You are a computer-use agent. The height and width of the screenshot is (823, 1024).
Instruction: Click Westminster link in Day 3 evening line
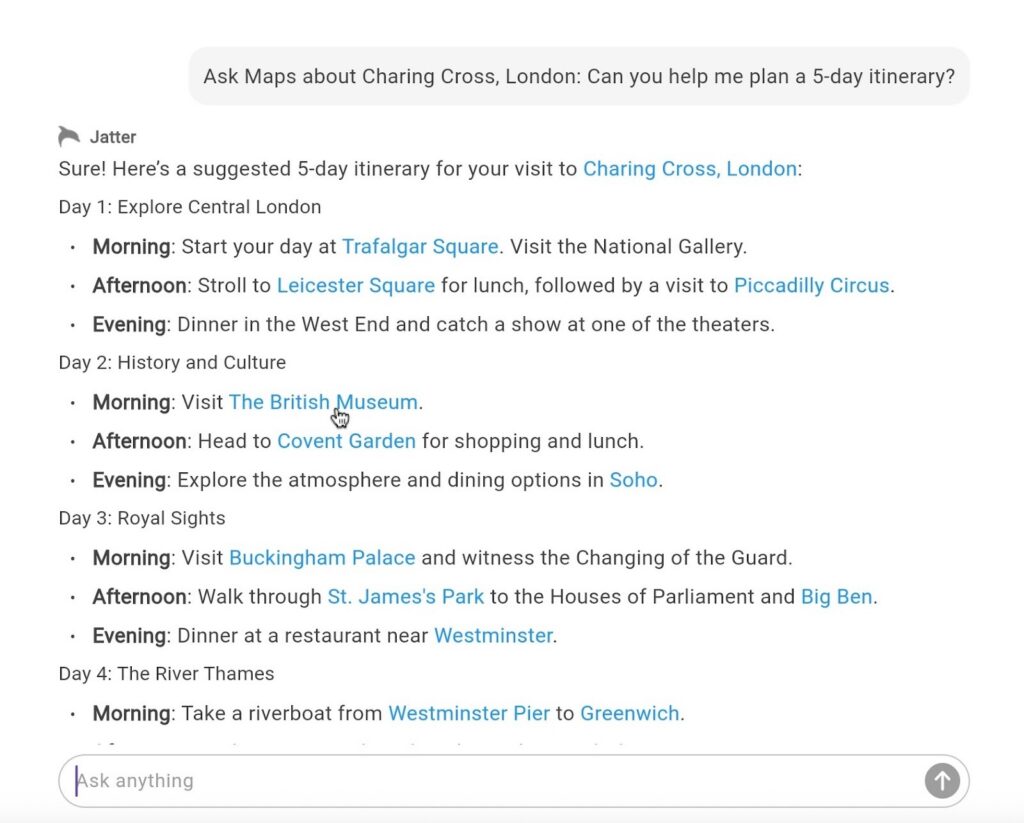click(x=493, y=636)
